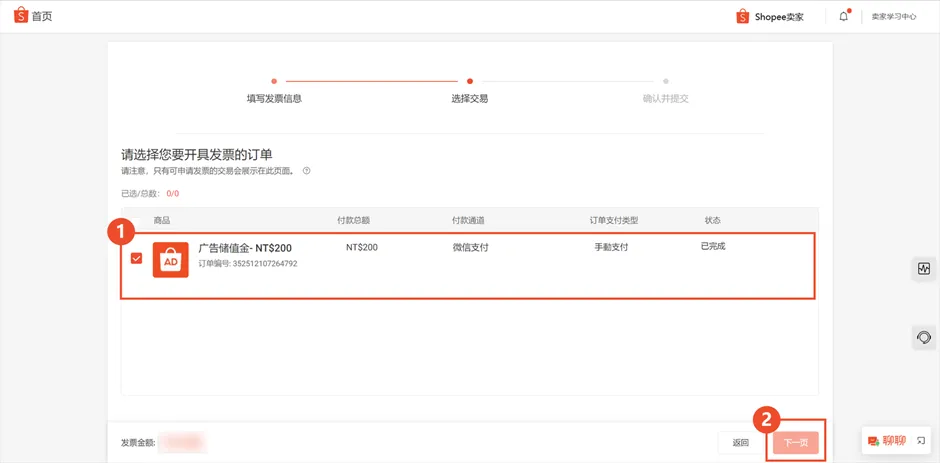Screen dimensions: 940x463
Task: Click the NT$200 payment total cell
Action: pyautogui.click(x=362, y=247)
